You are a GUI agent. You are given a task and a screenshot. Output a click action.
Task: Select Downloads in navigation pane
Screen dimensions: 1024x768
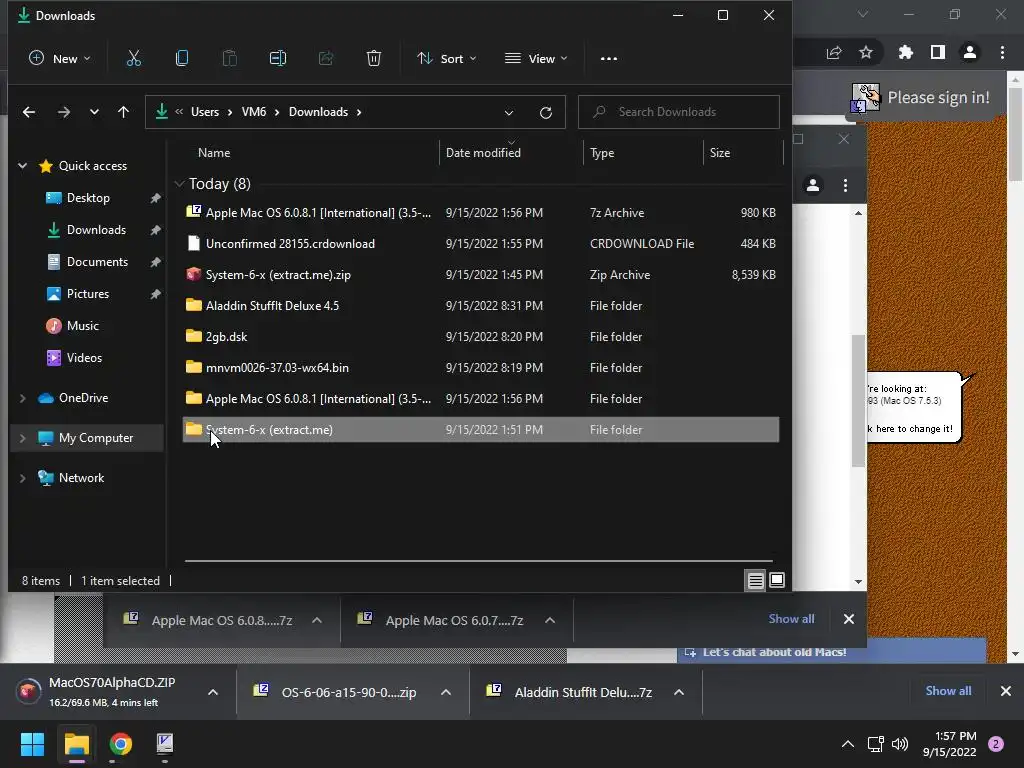click(x=96, y=230)
